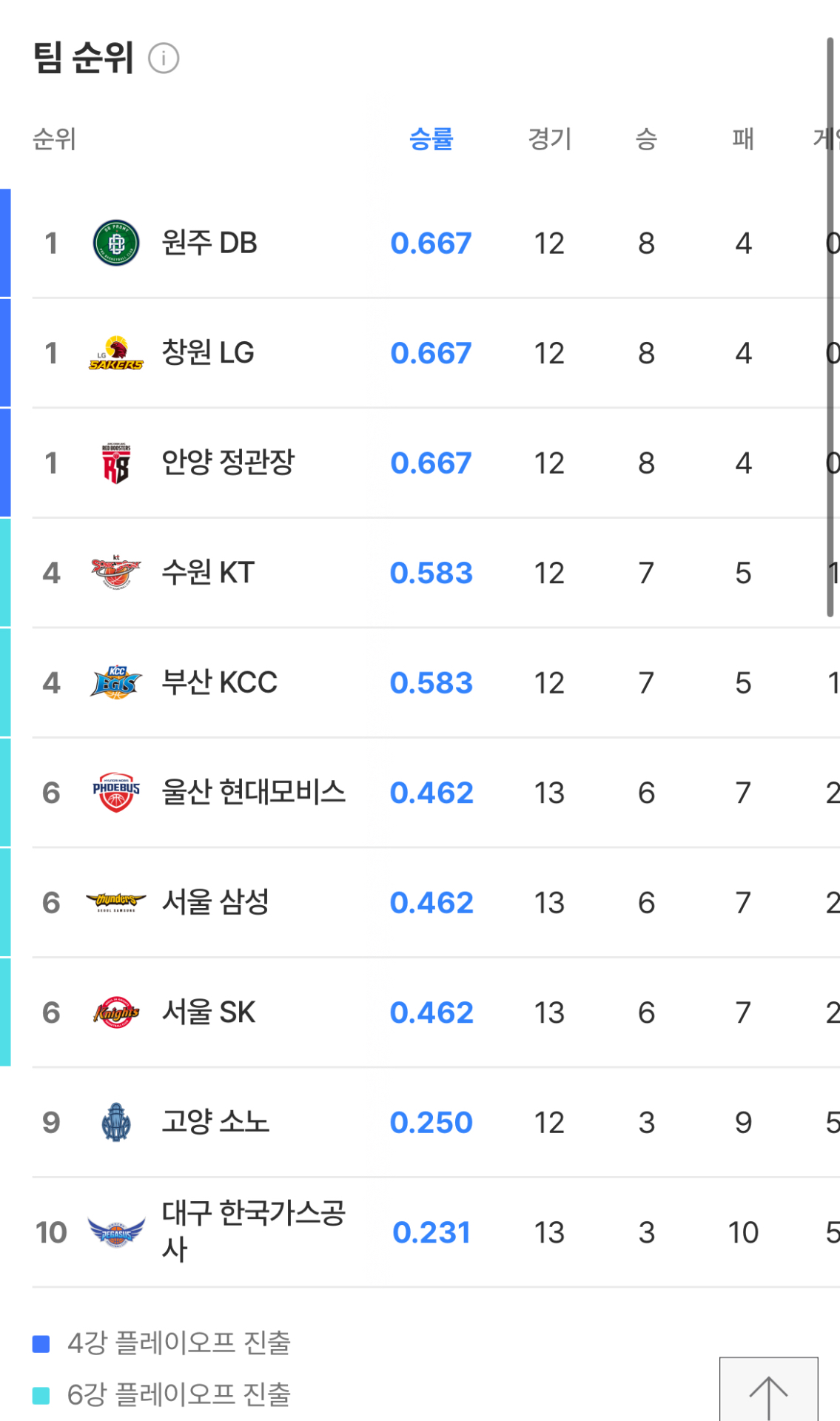
Task: Open the 원주 DB team name link
Action: [x=209, y=243]
